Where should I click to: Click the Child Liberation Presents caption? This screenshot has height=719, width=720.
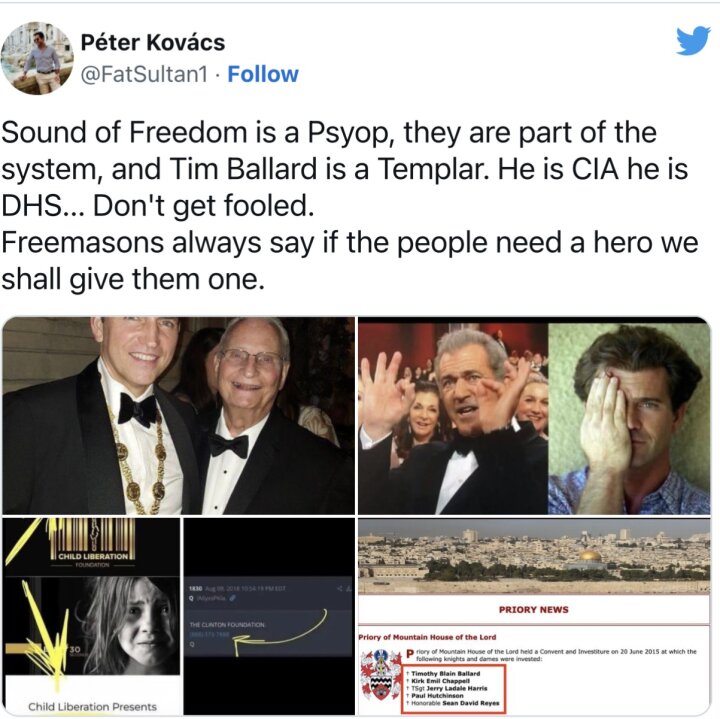(92, 707)
